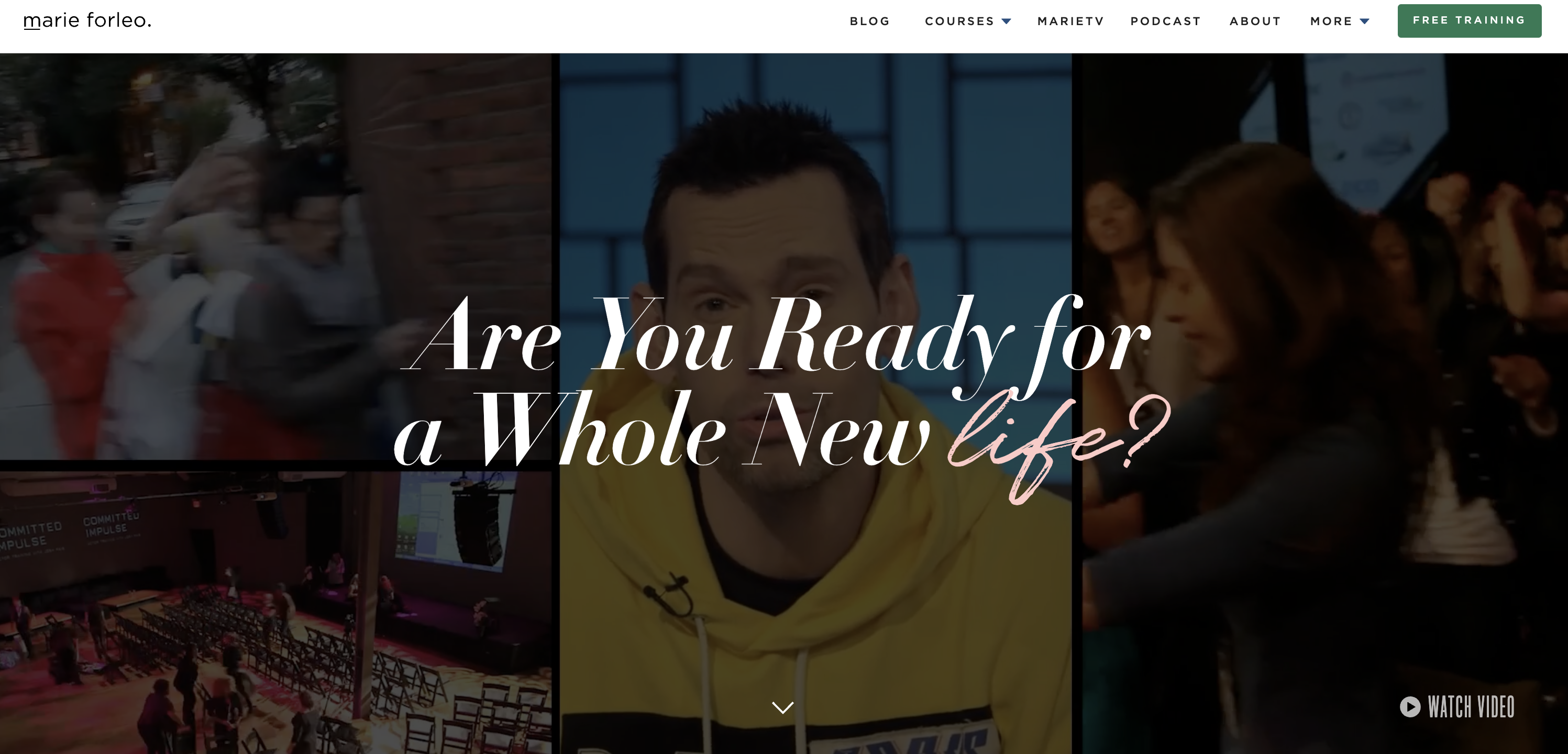Expand the More dropdown arrow
The image size is (1568, 754).
pyautogui.click(x=1365, y=21)
